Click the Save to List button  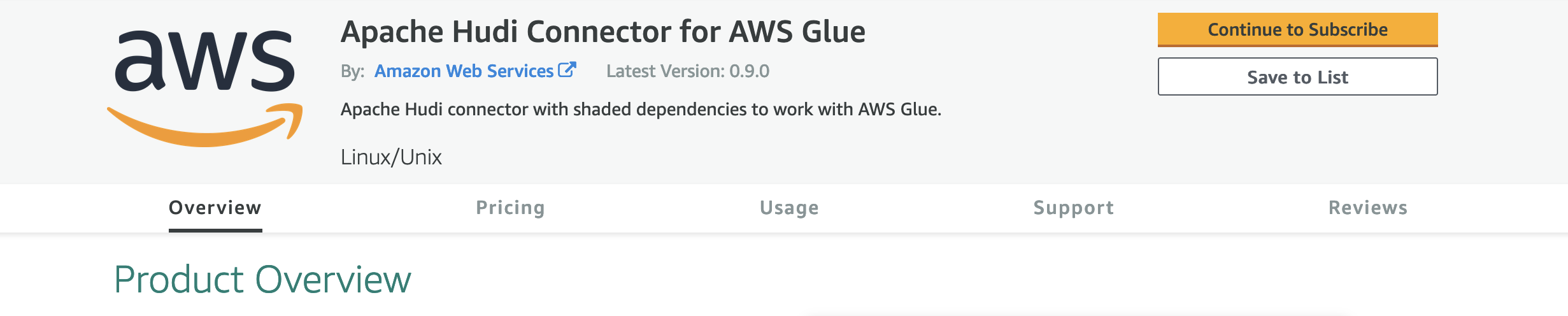coord(1297,77)
